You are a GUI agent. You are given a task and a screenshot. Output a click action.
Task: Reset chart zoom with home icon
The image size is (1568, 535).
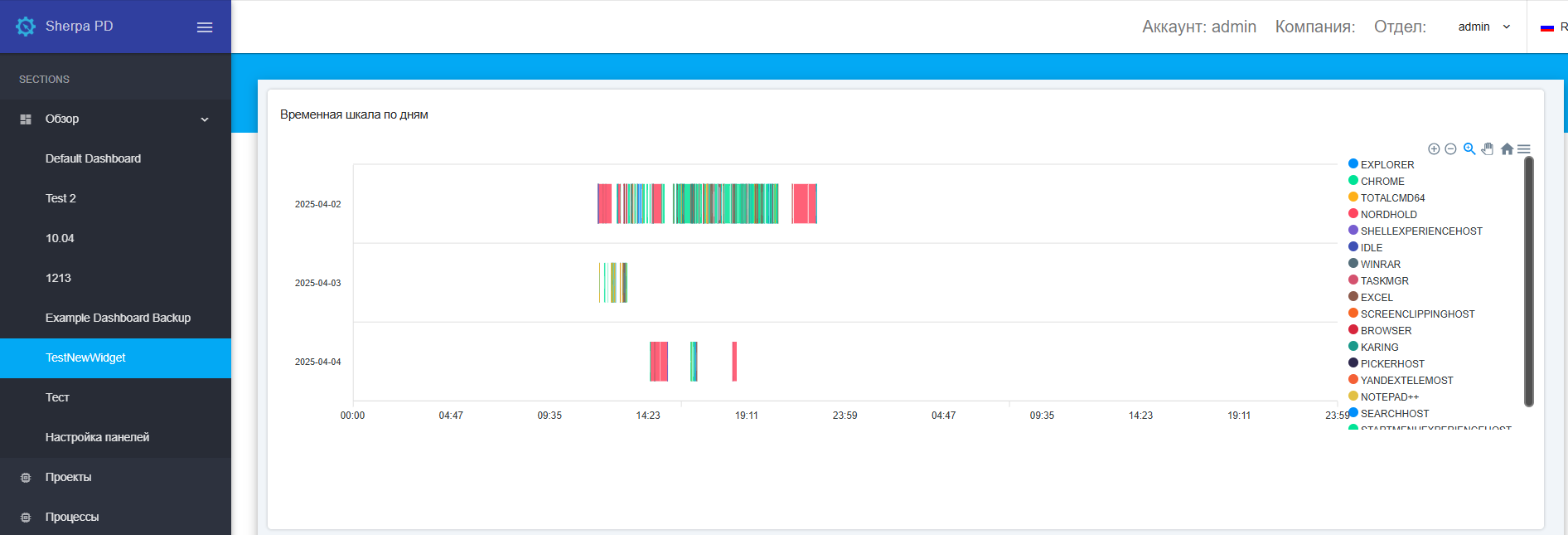1507,149
